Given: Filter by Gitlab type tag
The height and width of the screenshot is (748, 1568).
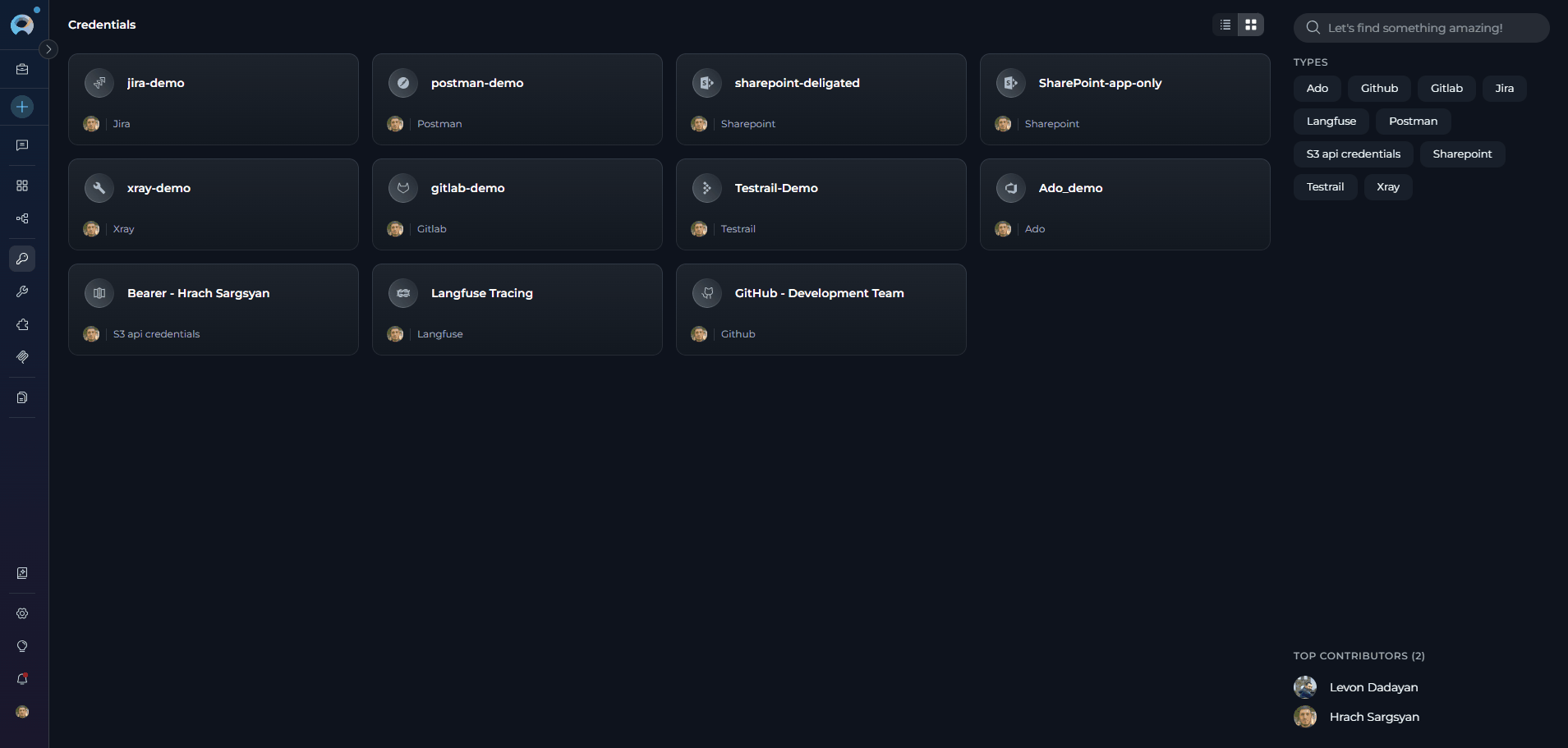Looking at the screenshot, I should [1446, 88].
